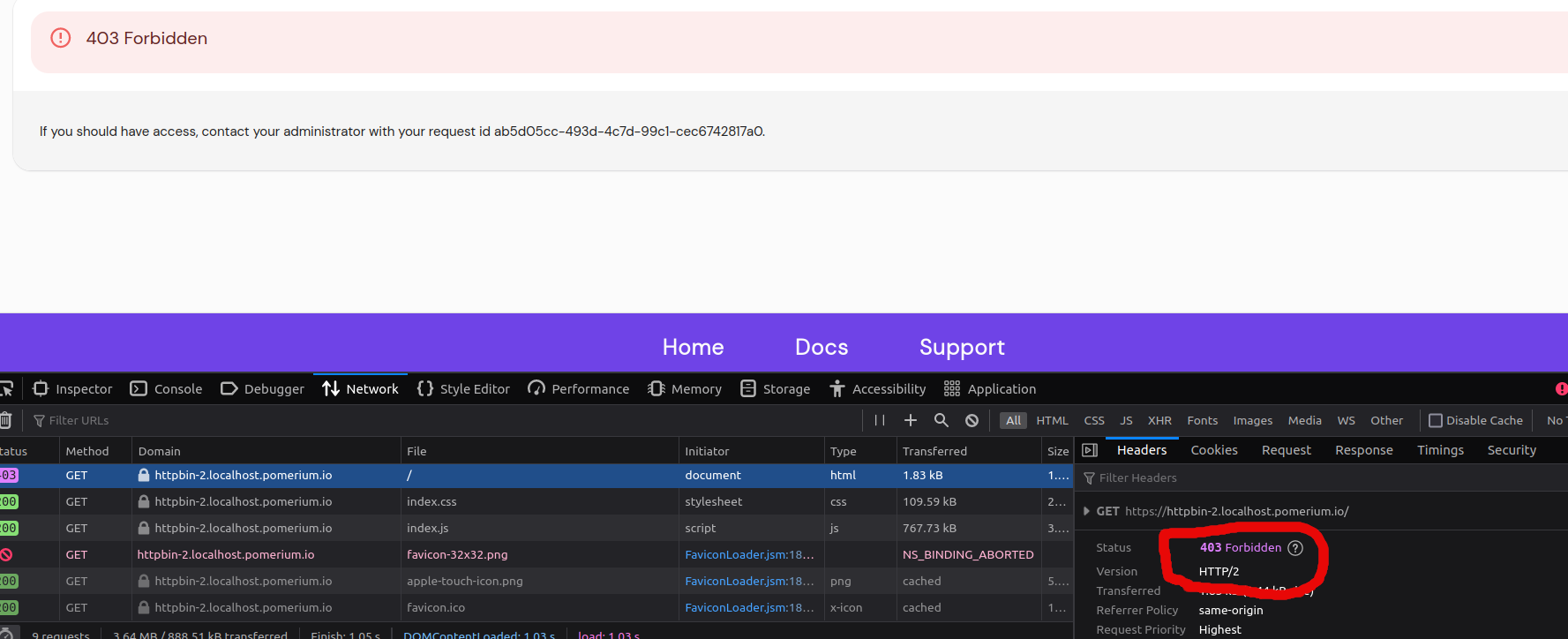Open the Performance panel
This screenshot has width=1568, height=639.
point(579,388)
